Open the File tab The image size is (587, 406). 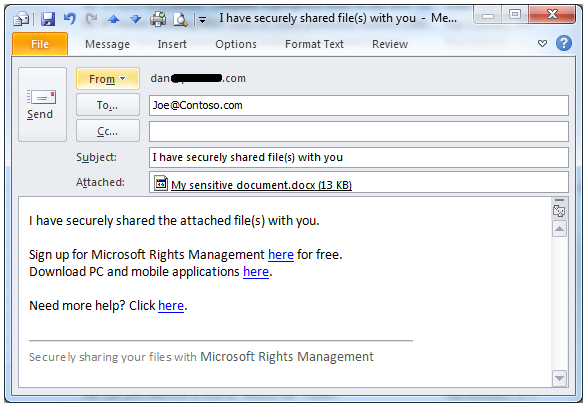pyautogui.click(x=40, y=44)
